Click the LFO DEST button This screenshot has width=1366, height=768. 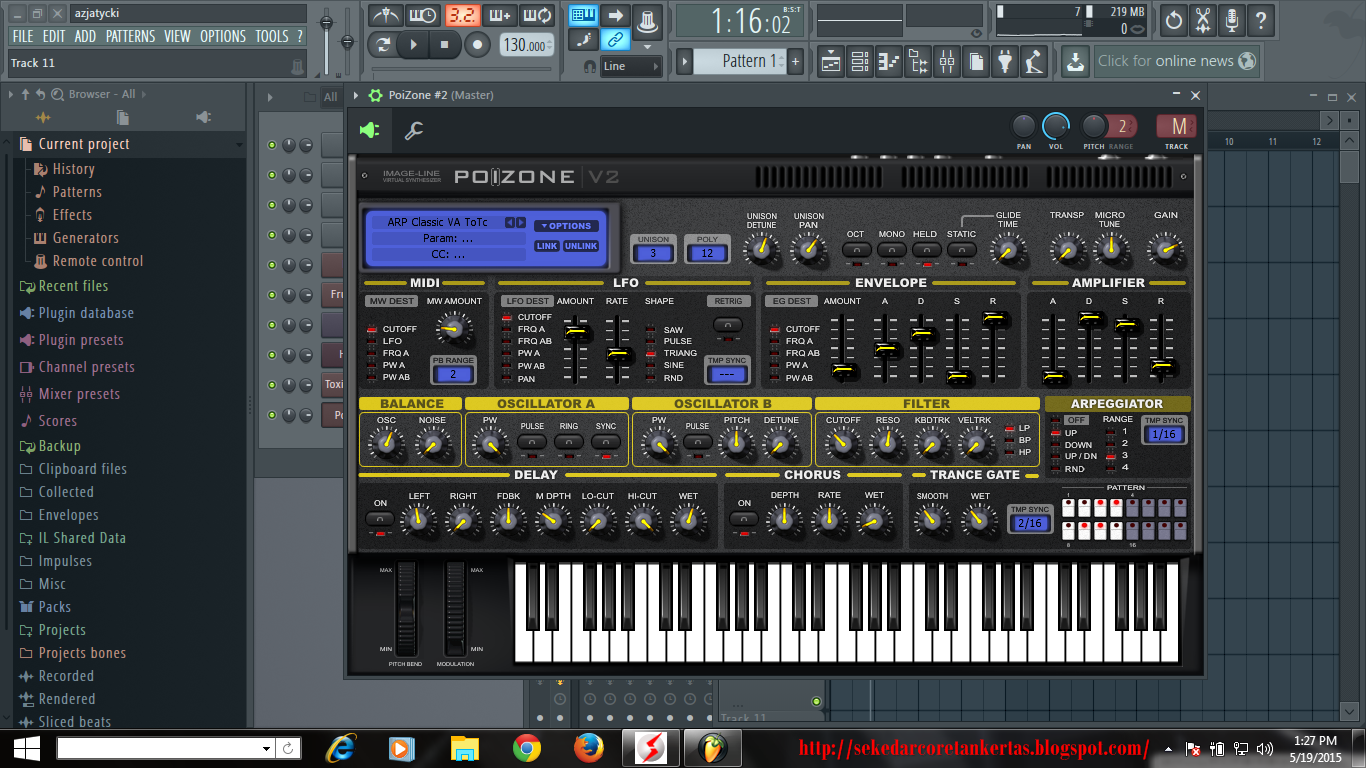[x=526, y=301]
